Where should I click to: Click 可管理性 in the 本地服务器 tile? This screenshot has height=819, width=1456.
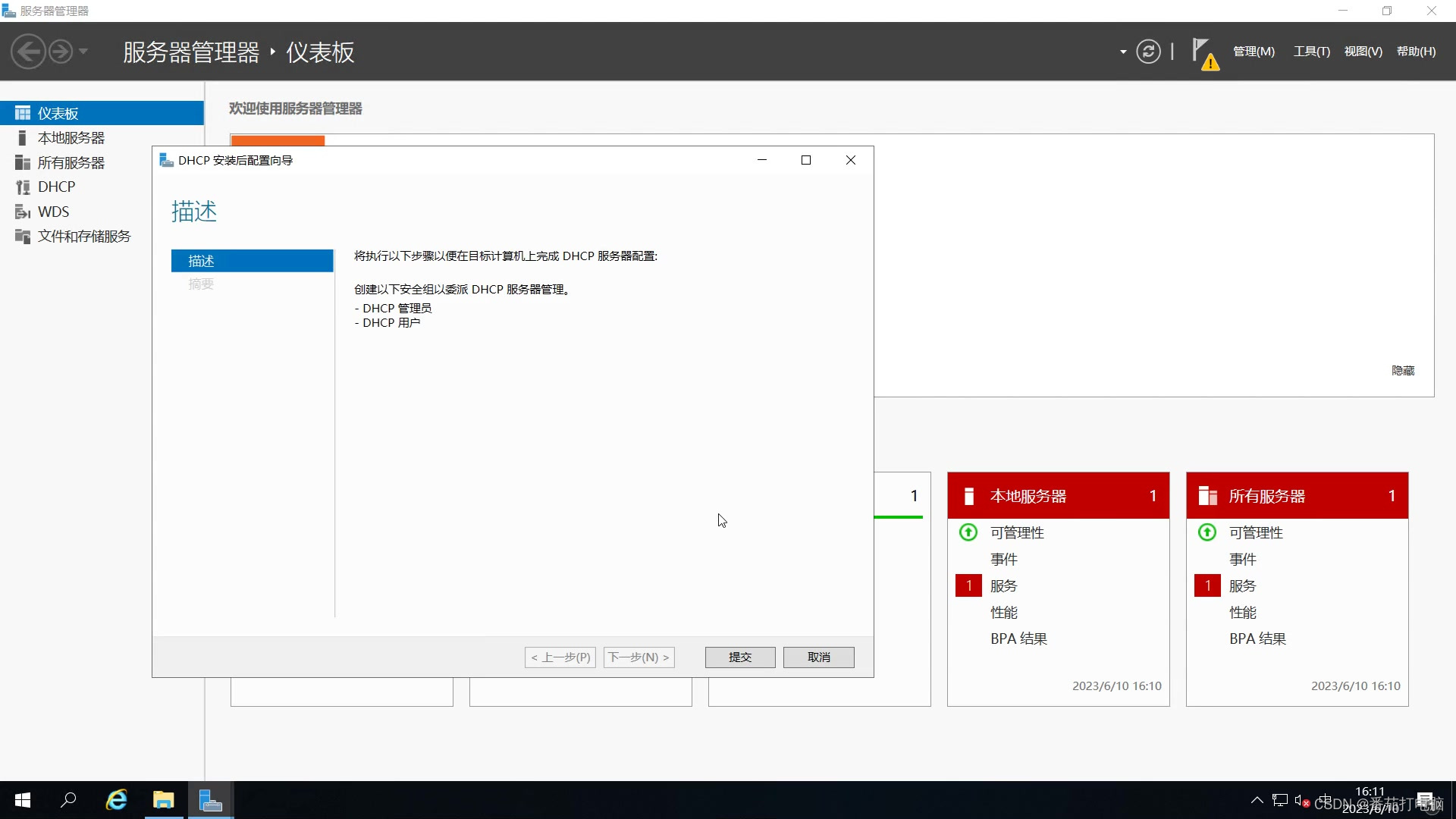1017,533
